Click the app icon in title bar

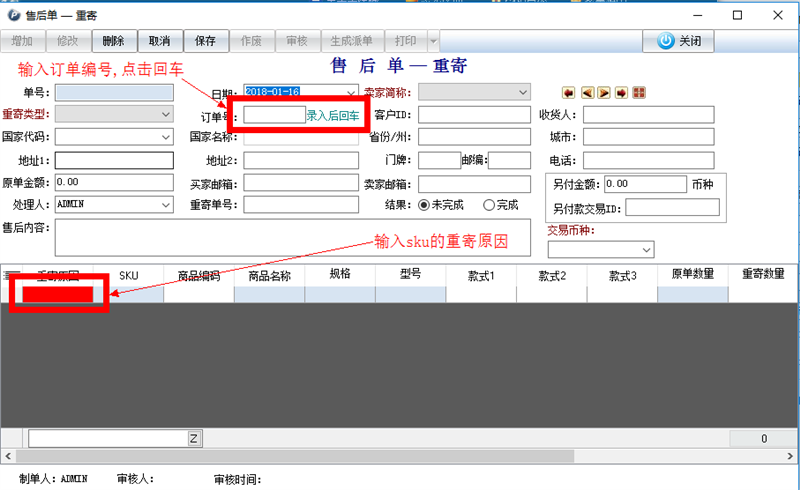pos(13,15)
